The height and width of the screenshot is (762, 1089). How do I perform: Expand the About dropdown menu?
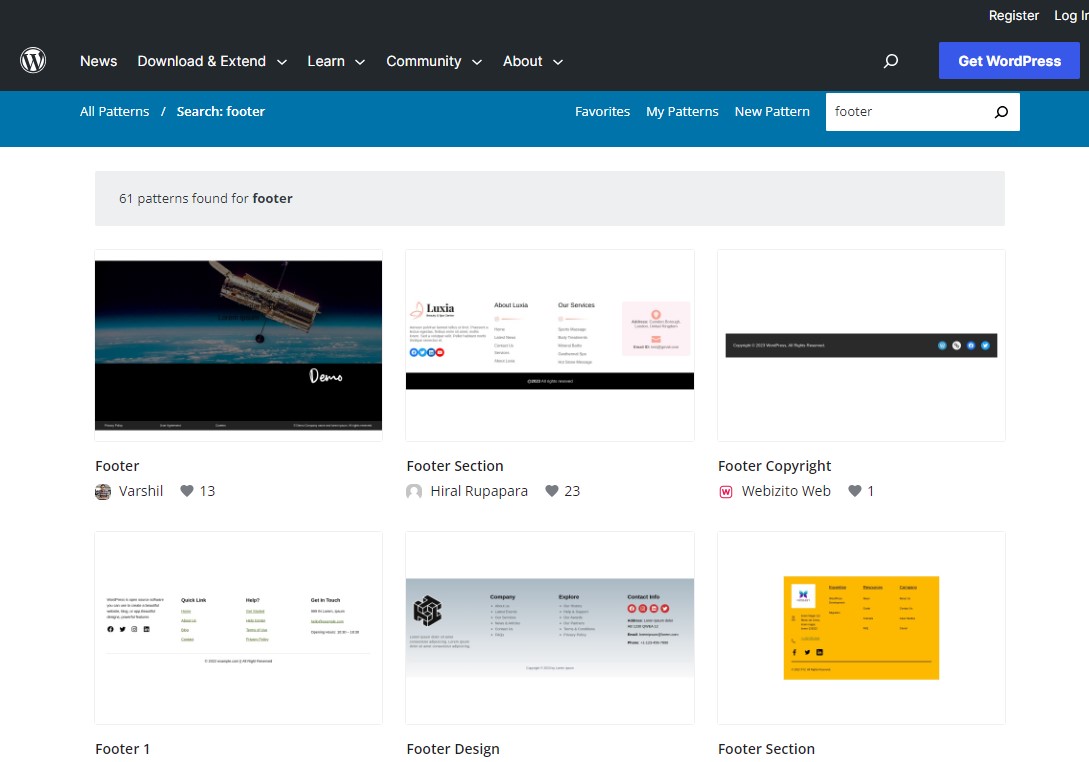pos(532,61)
